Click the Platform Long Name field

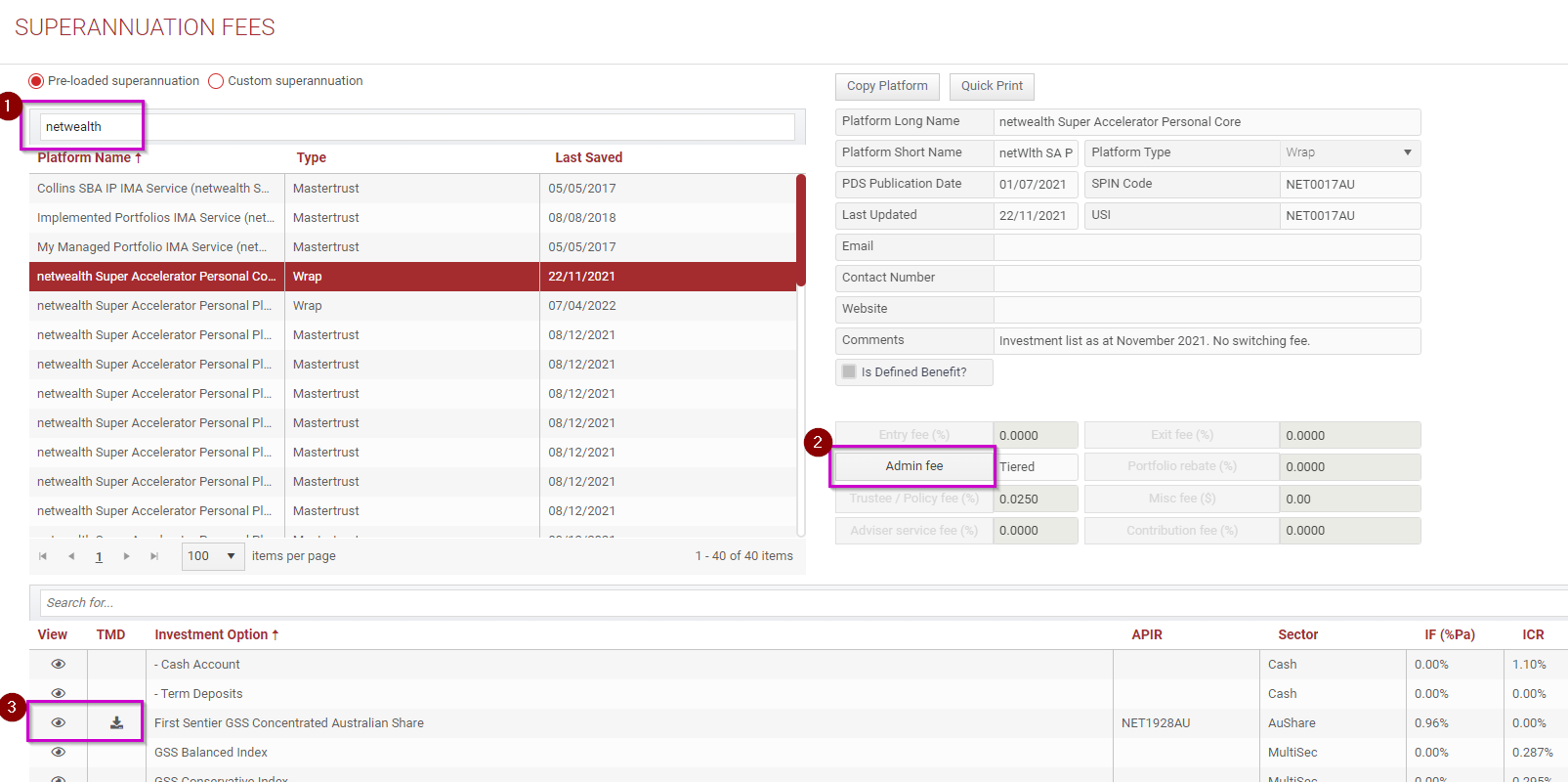(x=1208, y=122)
